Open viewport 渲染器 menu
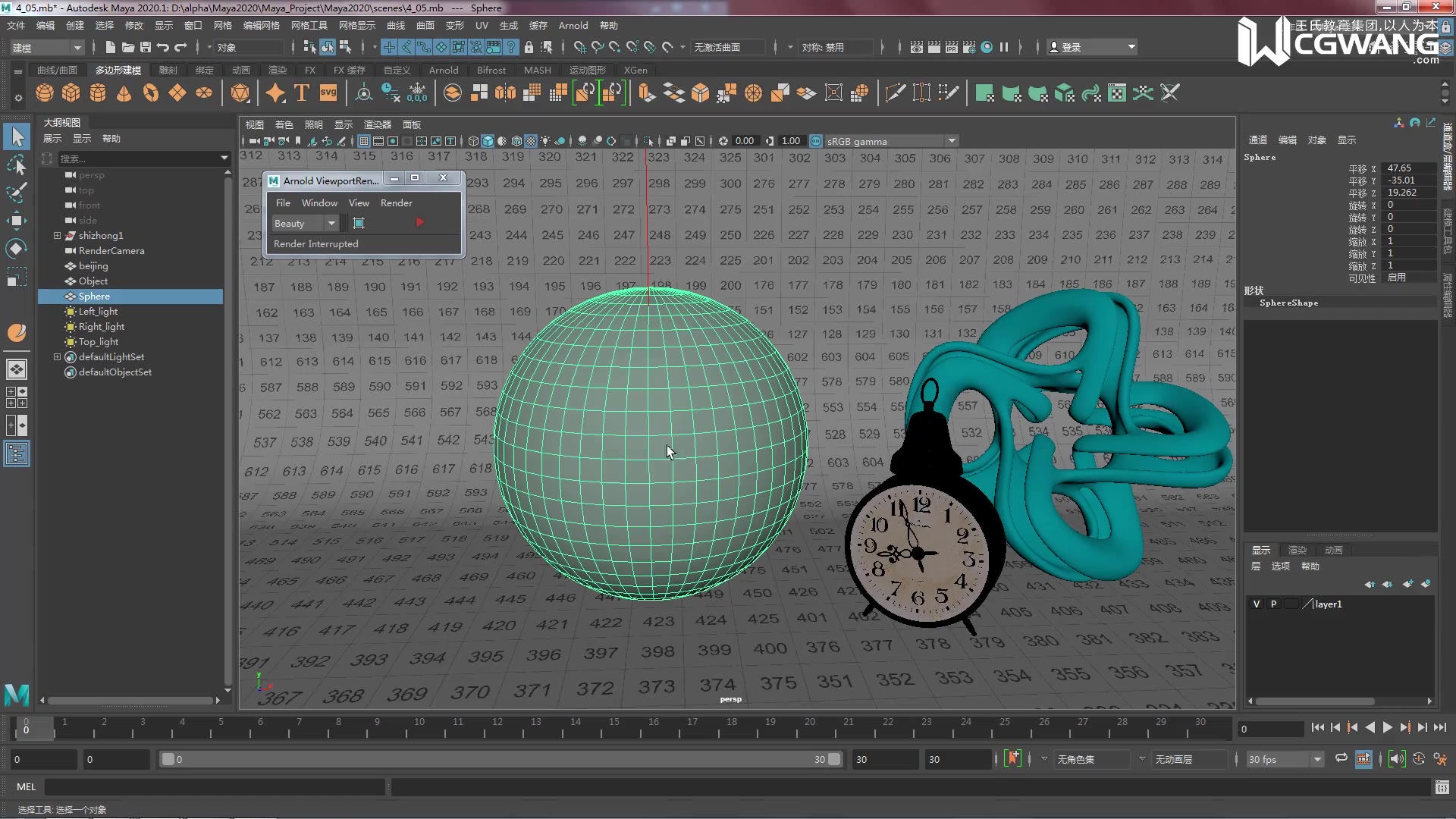 (378, 124)
